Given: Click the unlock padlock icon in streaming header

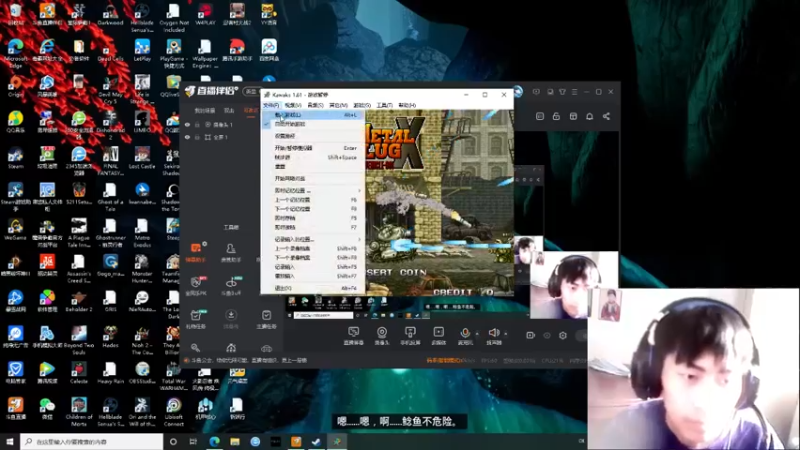Looking at the screenshot, I should coord(556,116).
